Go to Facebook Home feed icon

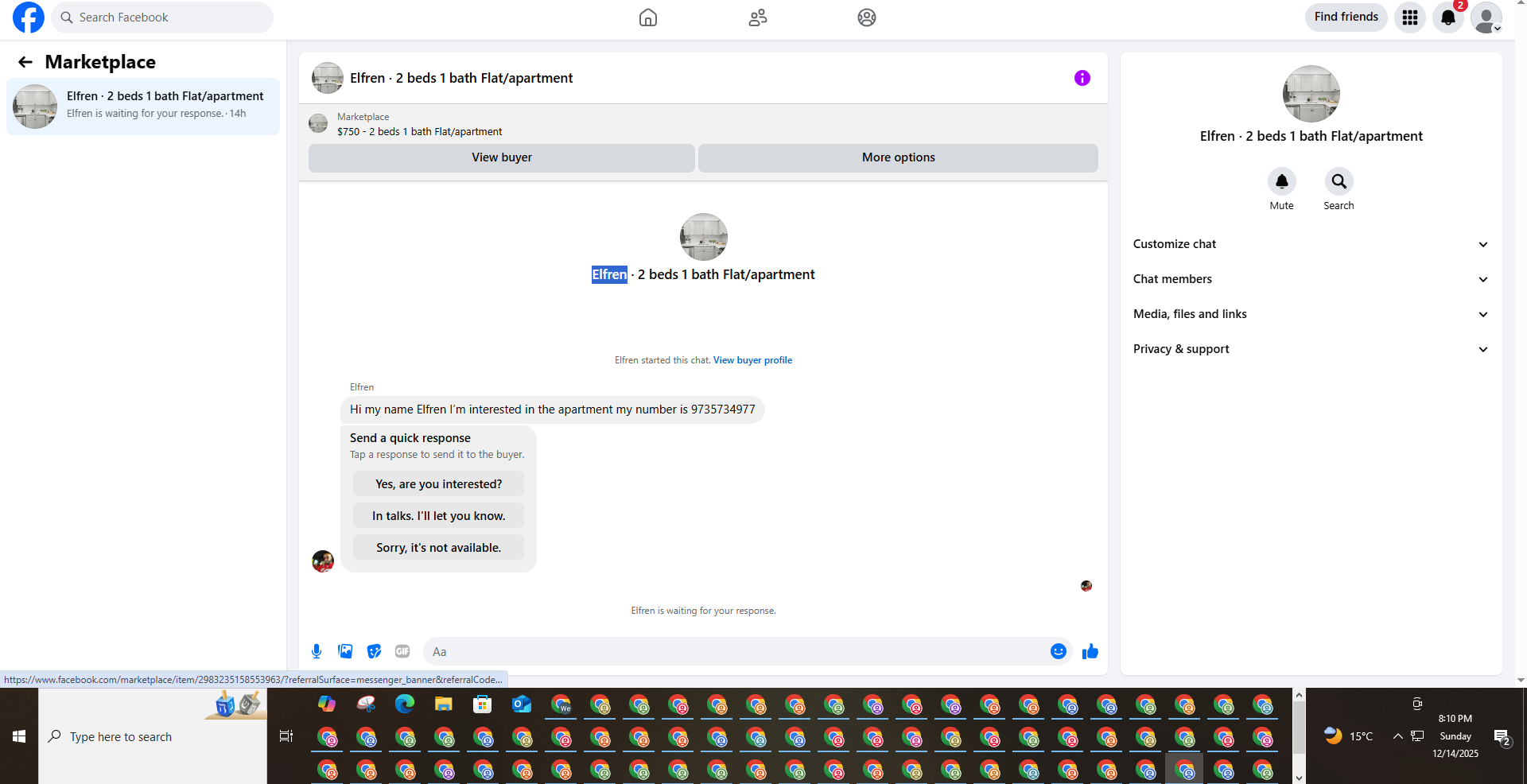648,17
